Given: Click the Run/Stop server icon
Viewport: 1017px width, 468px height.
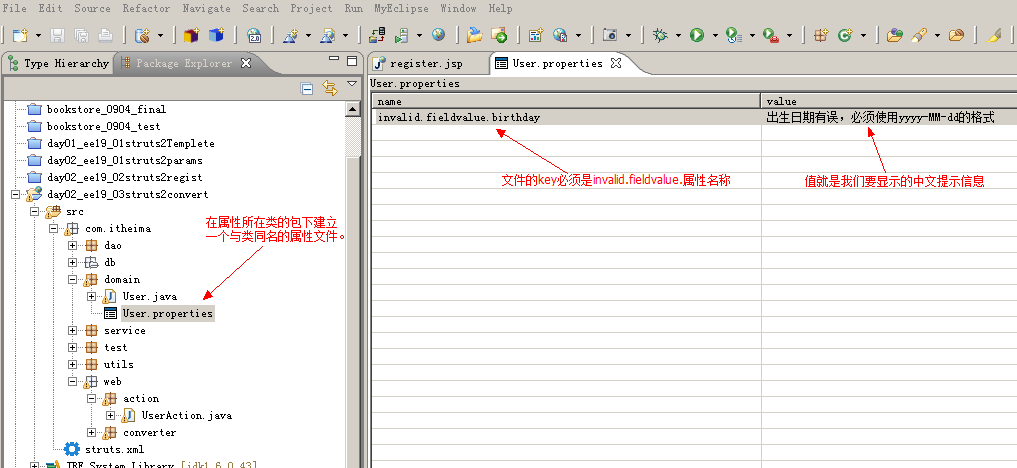Looking at the screenshot, I should pos(402,35).
